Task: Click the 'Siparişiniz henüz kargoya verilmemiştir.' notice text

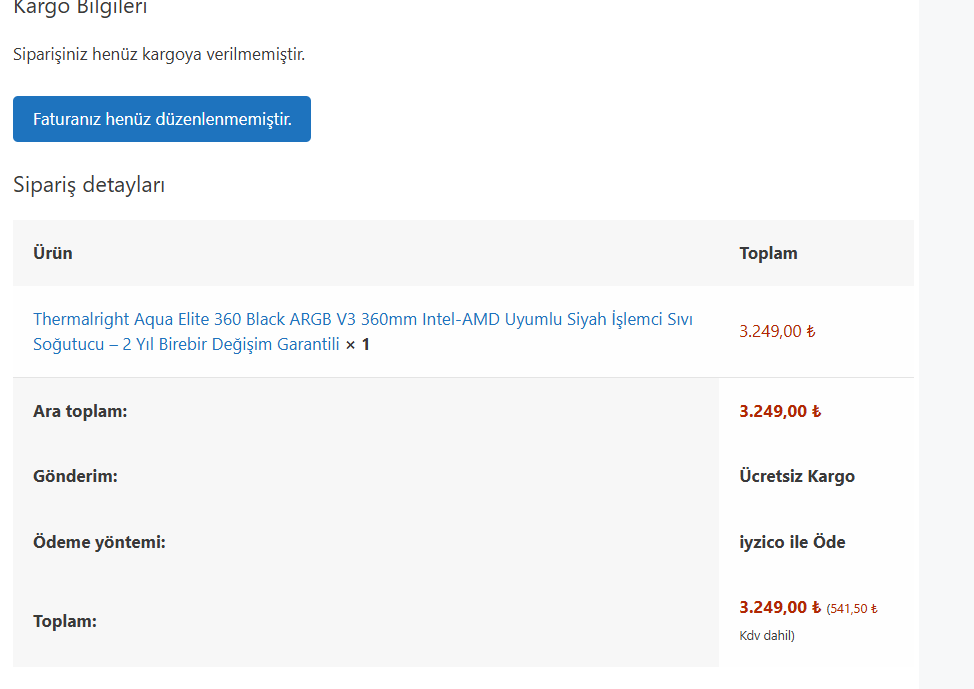Action: point(159,54)
